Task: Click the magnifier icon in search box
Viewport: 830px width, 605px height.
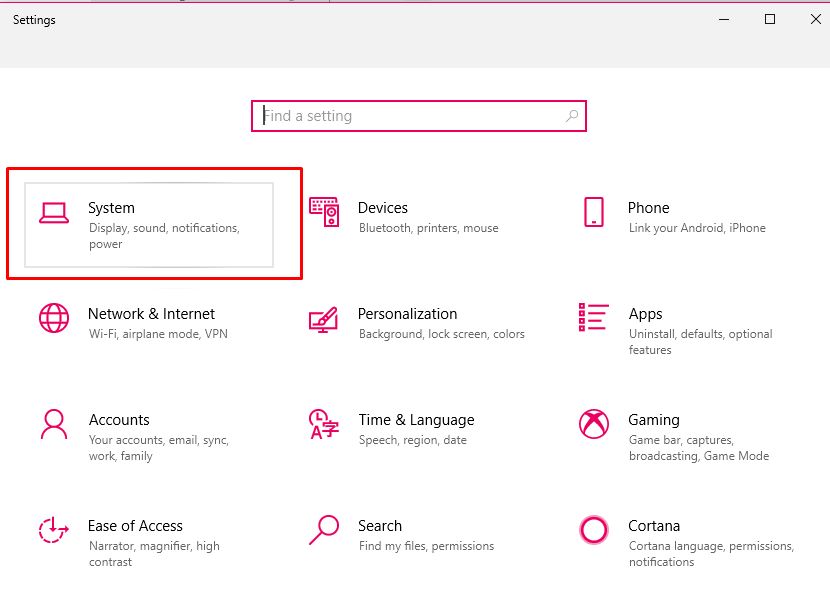Action: [572, 116]
